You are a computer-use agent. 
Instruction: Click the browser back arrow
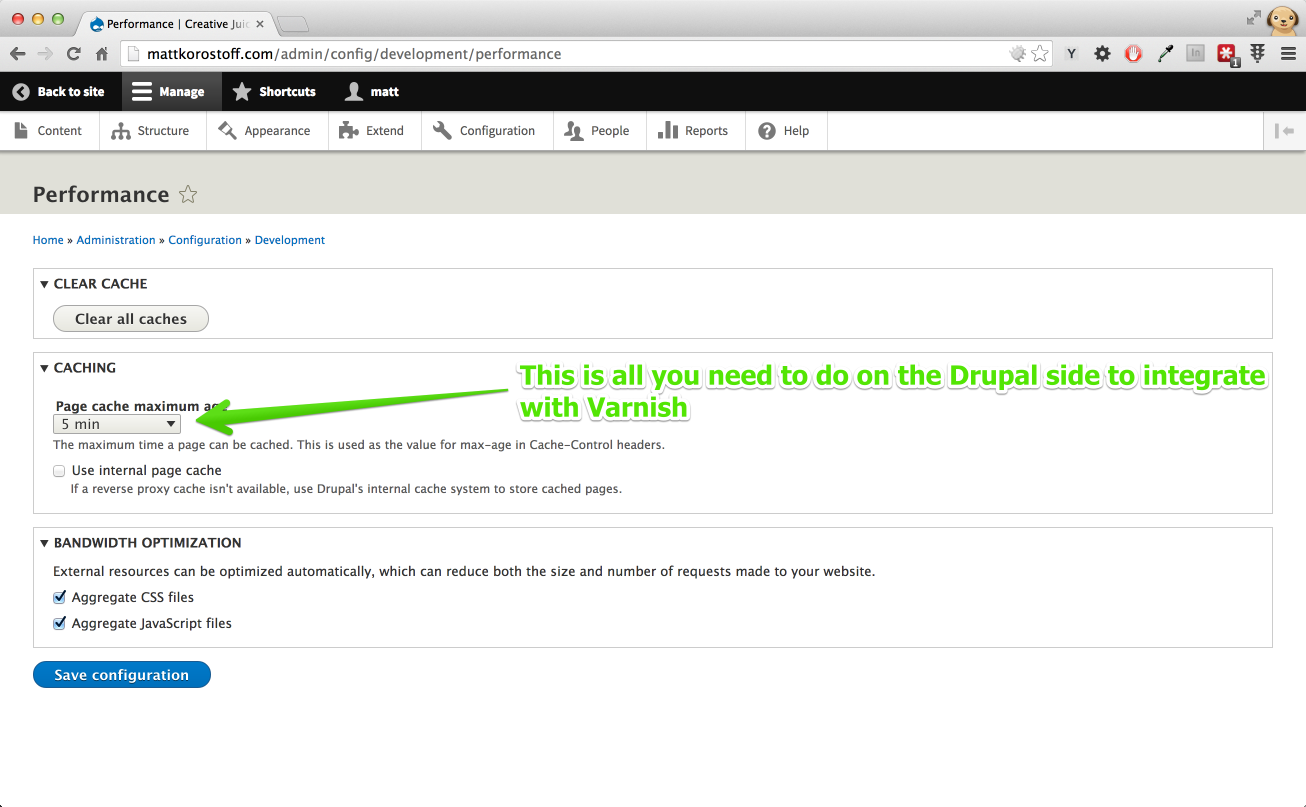tap(17, 54)
